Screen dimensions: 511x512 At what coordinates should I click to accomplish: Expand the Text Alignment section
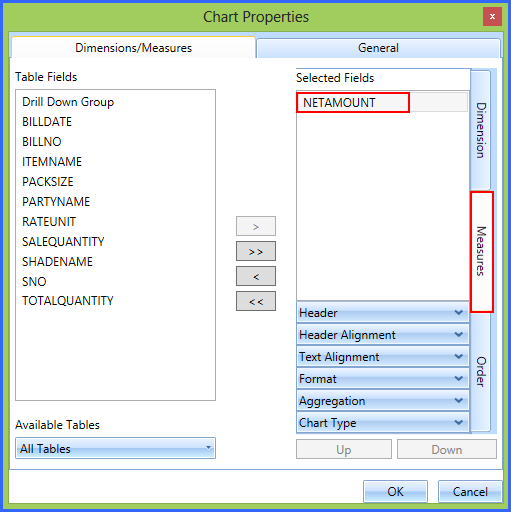383,357
